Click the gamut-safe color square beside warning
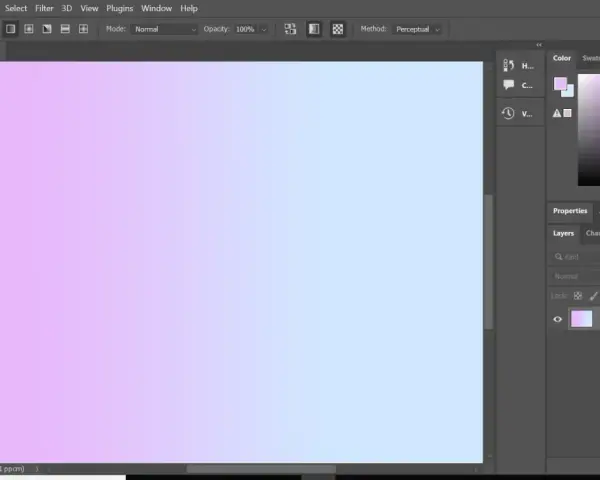 tap(567, 113)
